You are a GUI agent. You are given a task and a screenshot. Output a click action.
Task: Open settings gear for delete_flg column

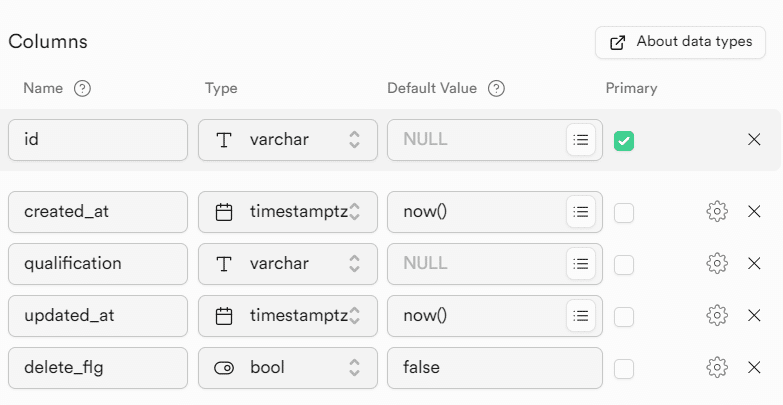pyautogui.click(x=716, y=368)
